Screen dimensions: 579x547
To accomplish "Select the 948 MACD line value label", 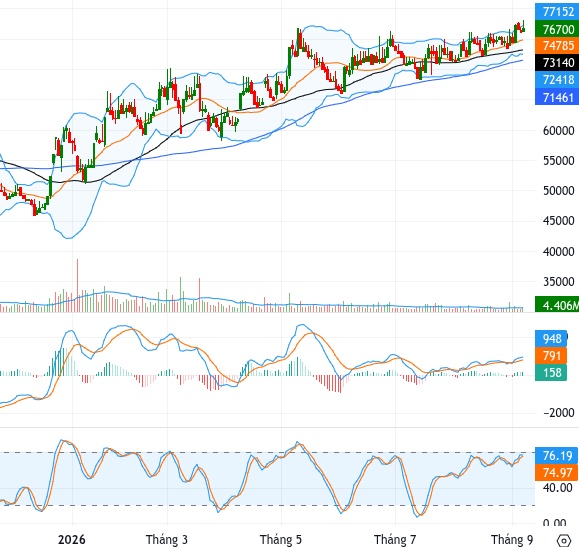I will (551, 338).
